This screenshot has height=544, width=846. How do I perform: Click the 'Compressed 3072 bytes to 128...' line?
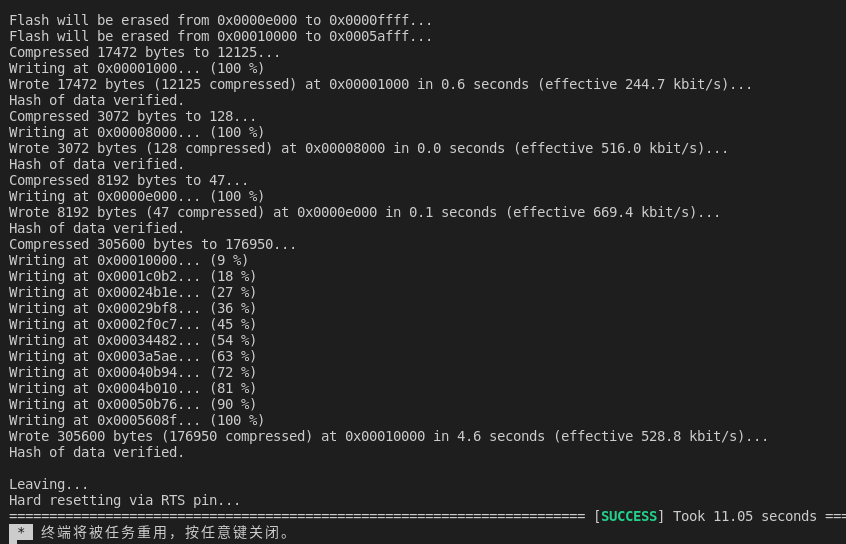coord(133,116)
